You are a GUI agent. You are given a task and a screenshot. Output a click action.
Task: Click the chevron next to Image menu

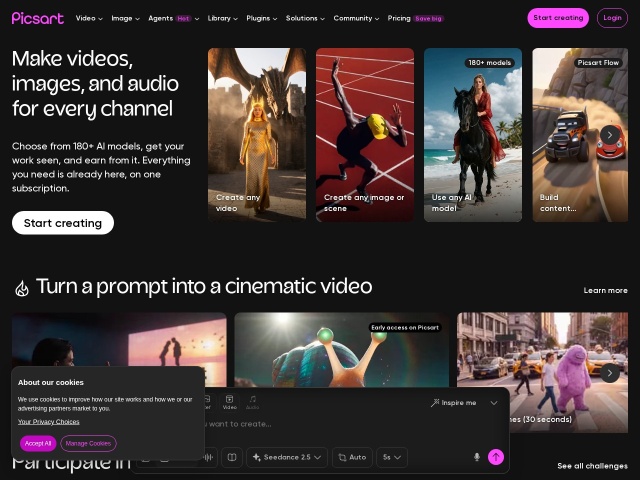[x=137, y=19]
